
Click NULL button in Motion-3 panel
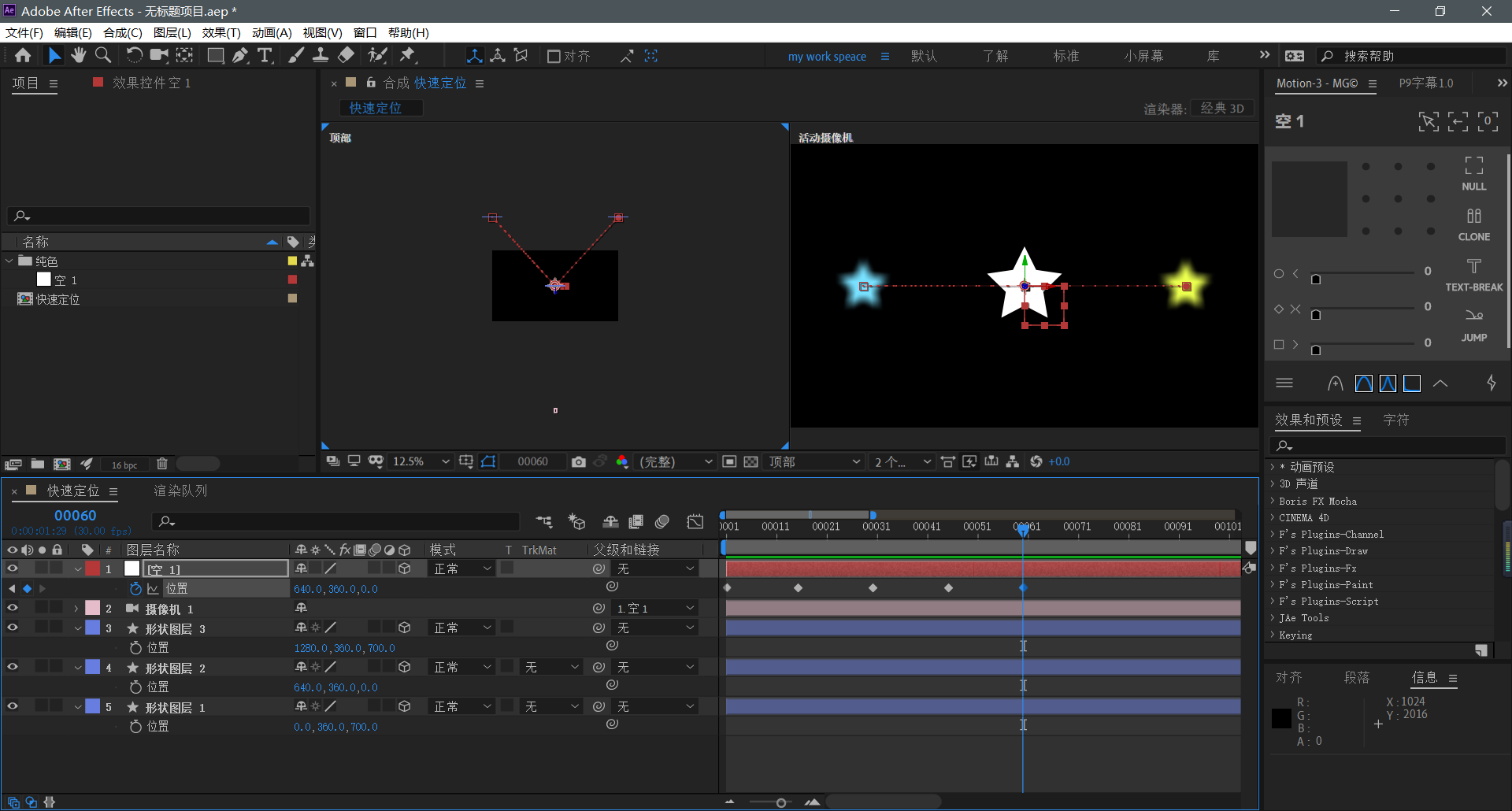(x=1473, y=173)
